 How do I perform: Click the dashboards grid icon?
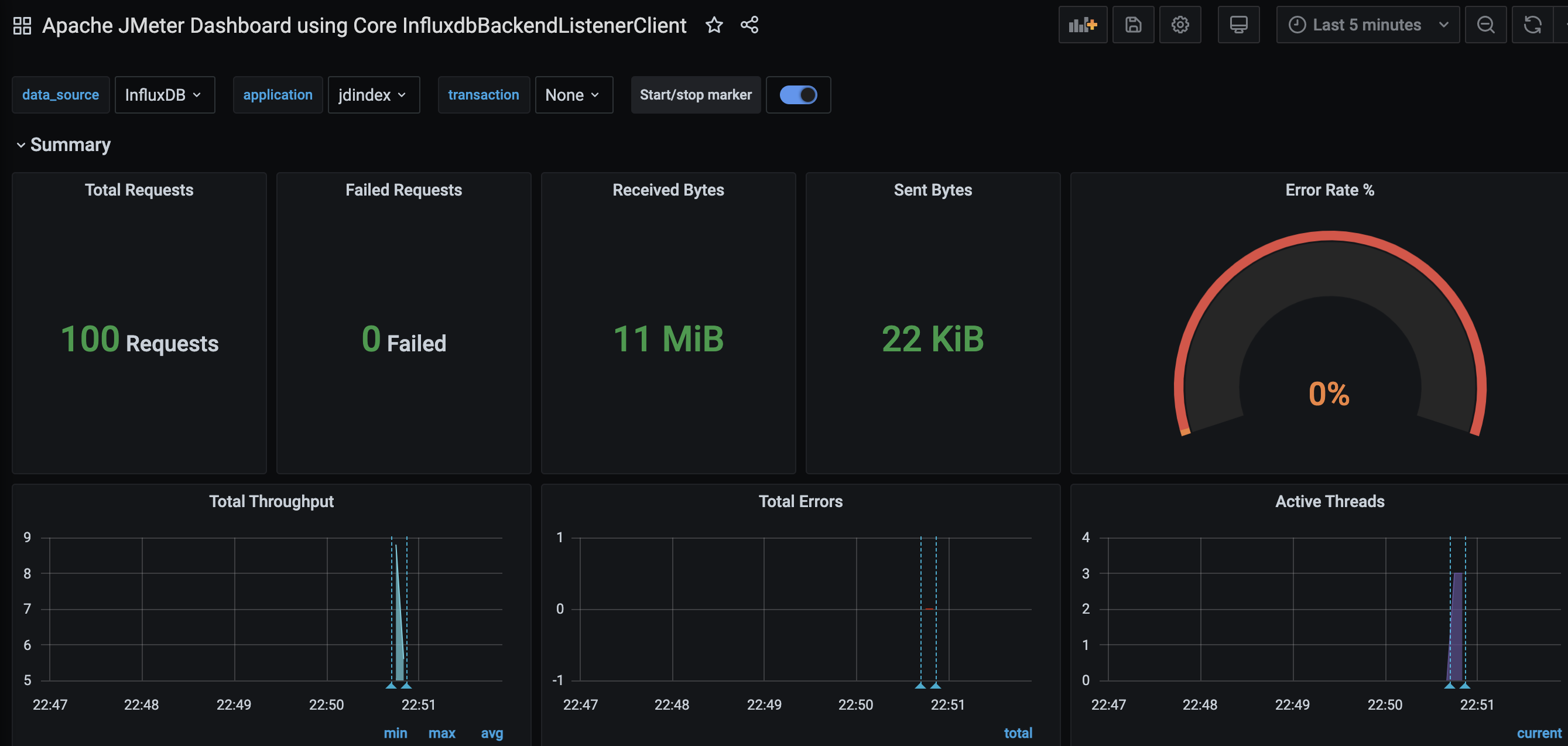[x=22, y=25]
